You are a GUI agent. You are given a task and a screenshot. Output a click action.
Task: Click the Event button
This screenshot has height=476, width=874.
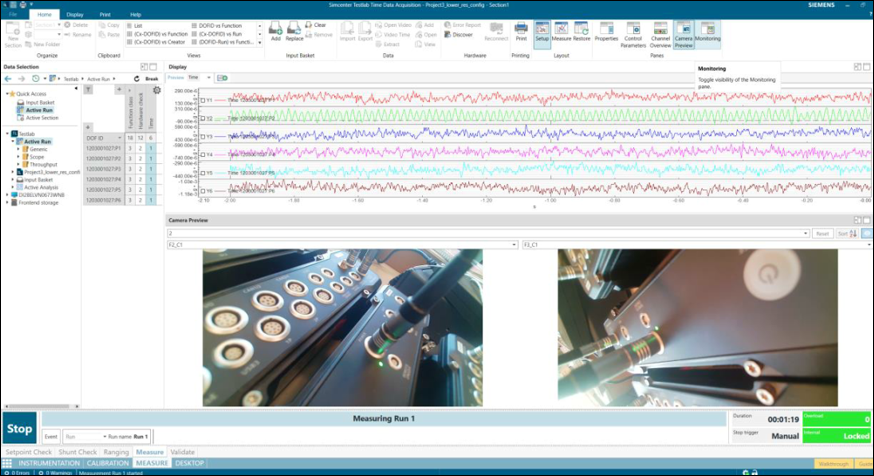pos(51,436)
